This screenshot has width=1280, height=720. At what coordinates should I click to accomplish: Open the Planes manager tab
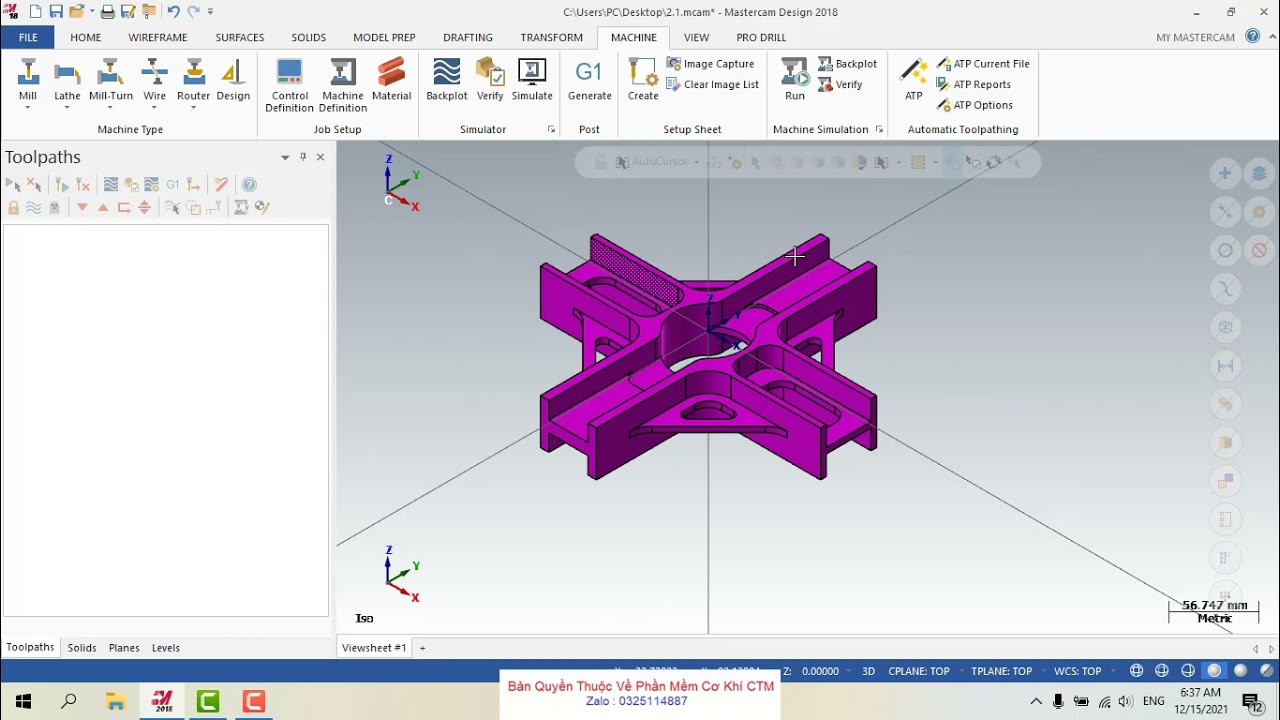[x=124, y=648]
